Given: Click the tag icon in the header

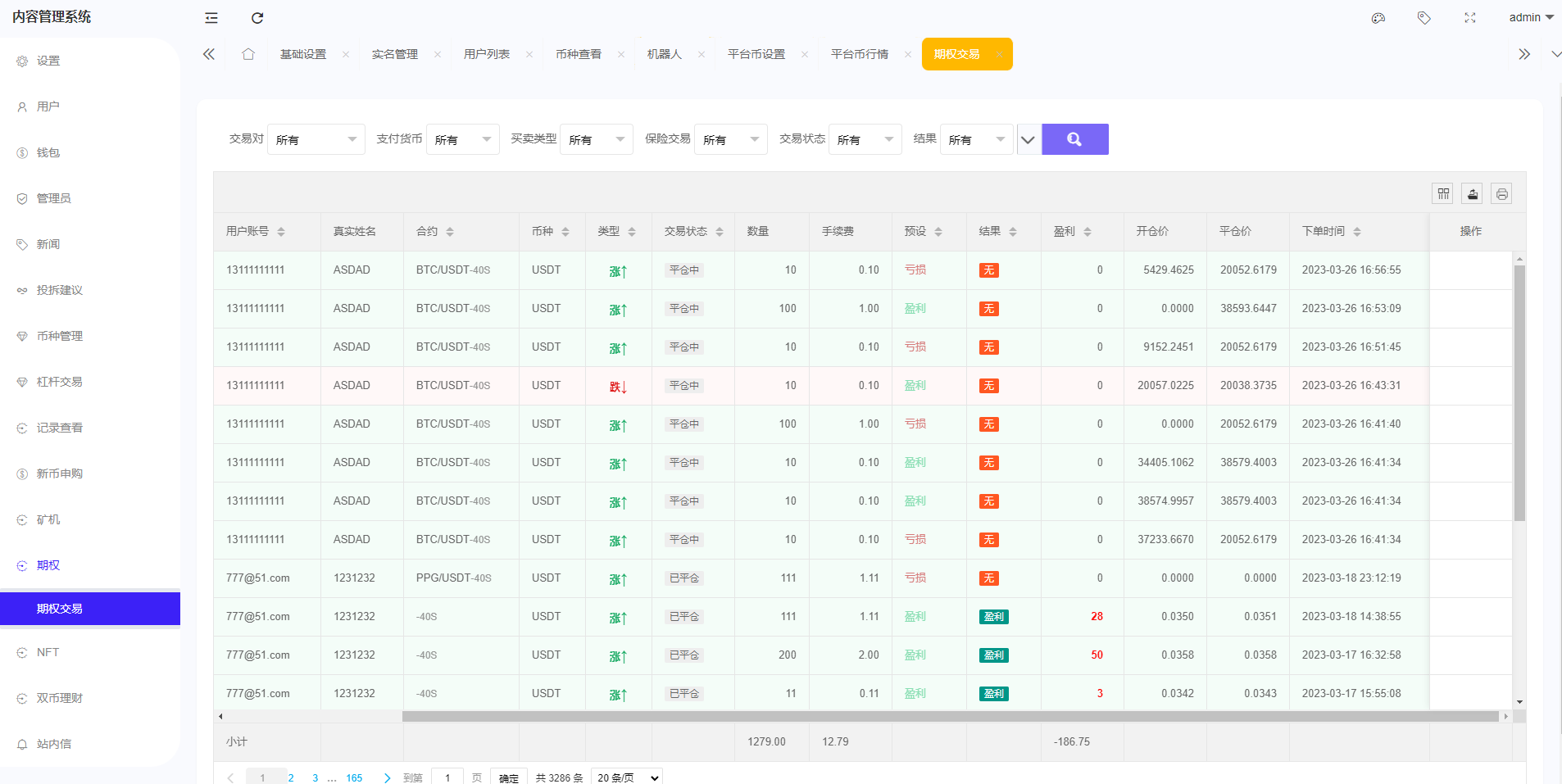Looking at the screenshot, I should click(x=1424, y=18).
